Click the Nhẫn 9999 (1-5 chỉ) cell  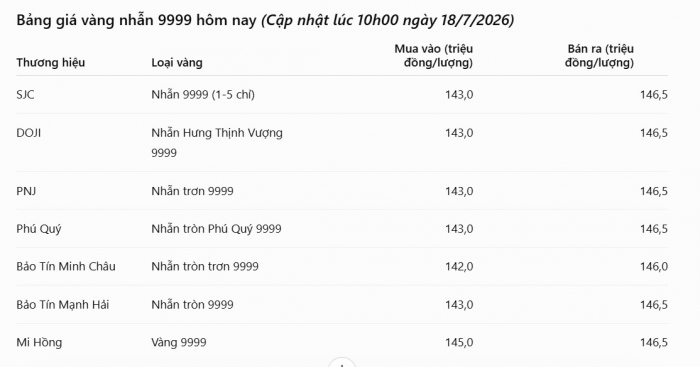pyautogui.click(x=203, y=95)
